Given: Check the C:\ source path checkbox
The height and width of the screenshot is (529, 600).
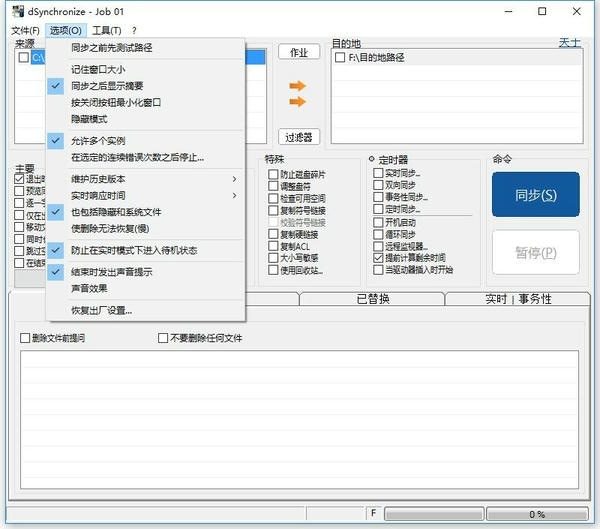Looking at the screenshot, I should pyautogui.click(x=24, y=57).
